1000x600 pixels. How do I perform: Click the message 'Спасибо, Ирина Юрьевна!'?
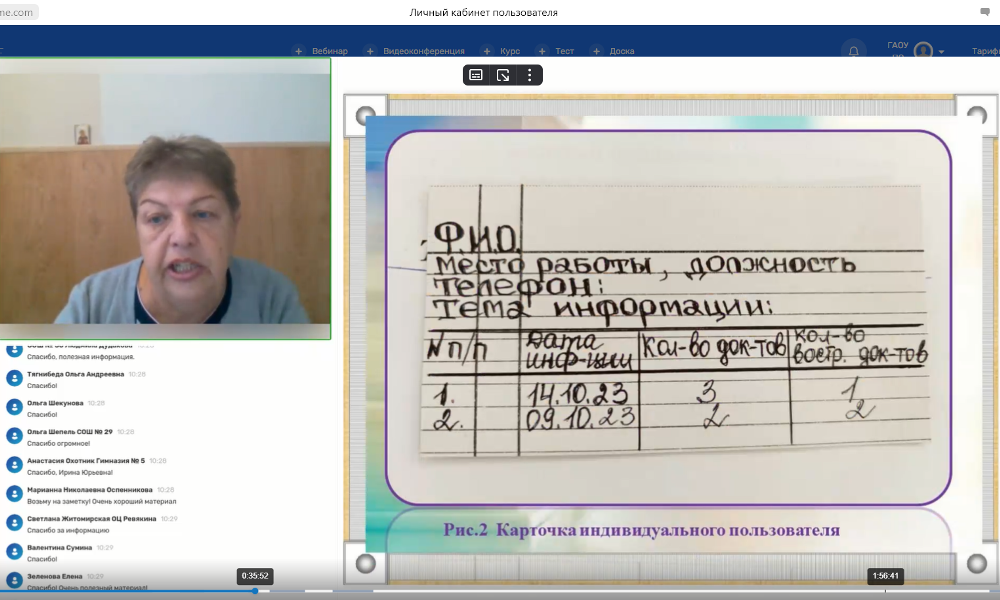[70, 472]
